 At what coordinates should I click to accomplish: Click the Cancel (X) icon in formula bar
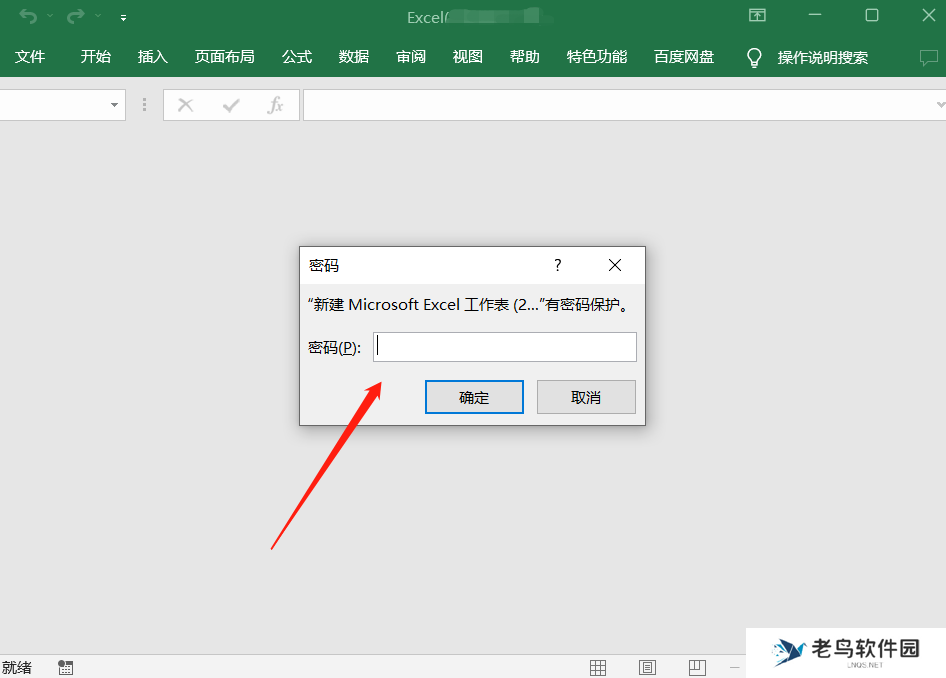point(185,104)
